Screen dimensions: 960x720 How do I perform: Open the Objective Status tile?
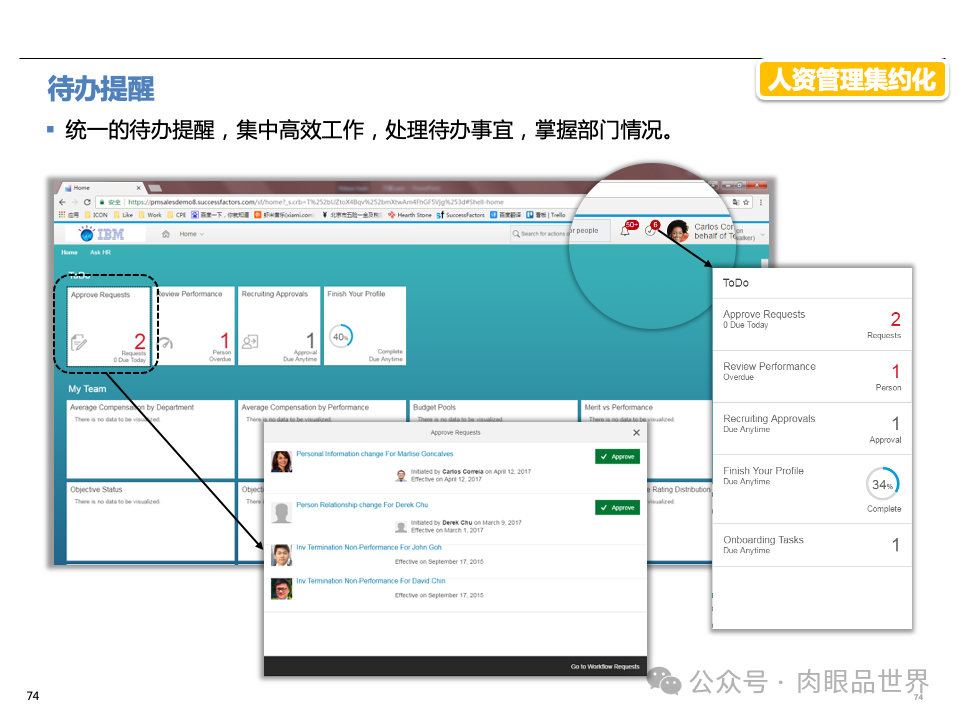(151, 521)
